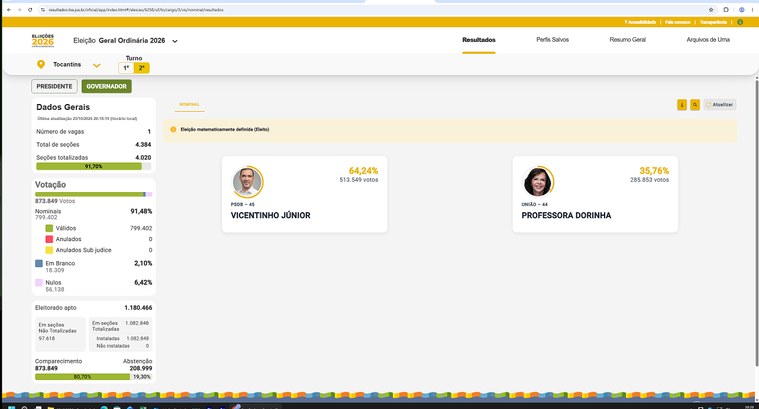Viewport: 759px width, 409px height.
Task: Click the lilac Nulos swatch
Action: pyautogui.click(x=39, y=282)
